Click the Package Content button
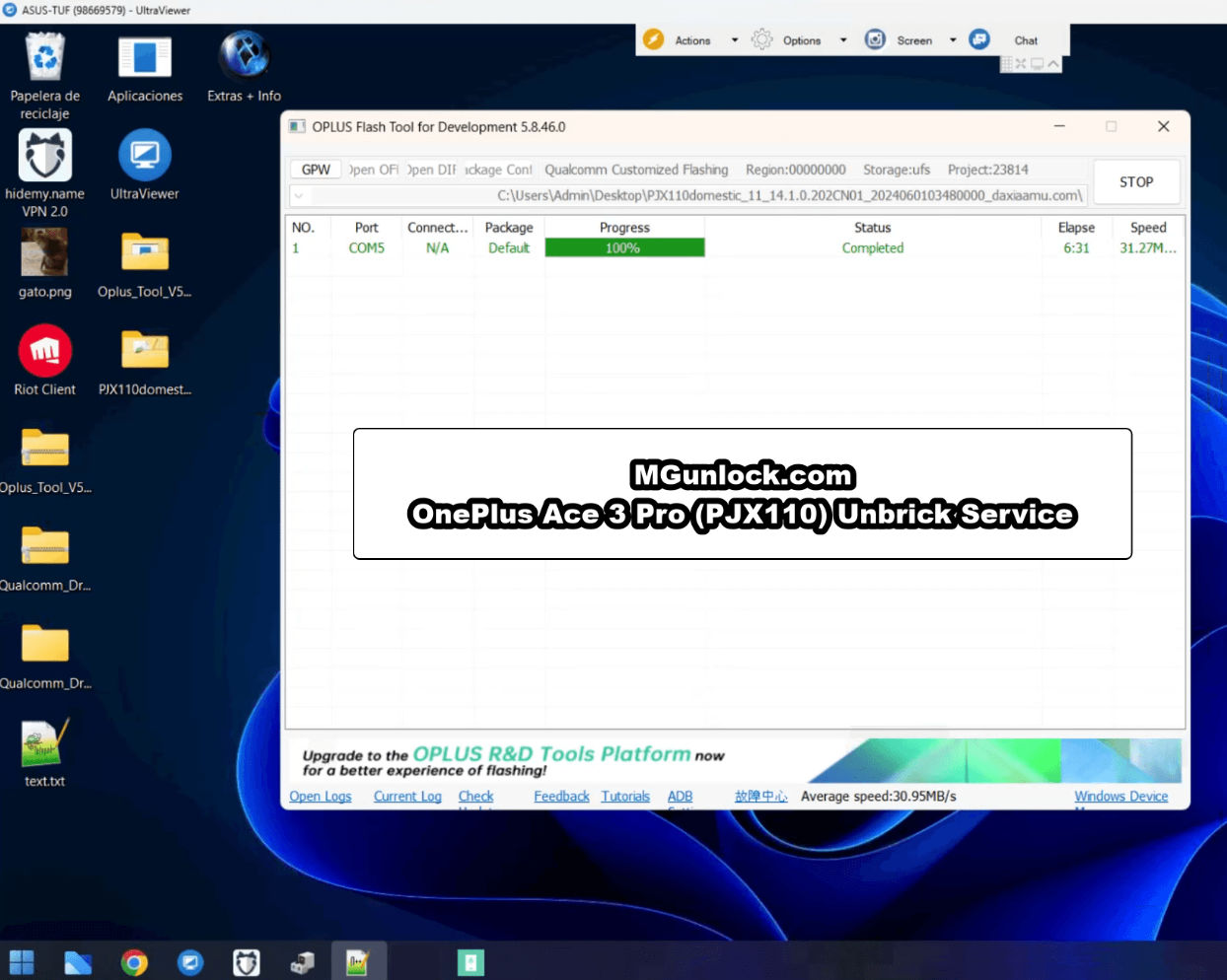 pos(498,170)
